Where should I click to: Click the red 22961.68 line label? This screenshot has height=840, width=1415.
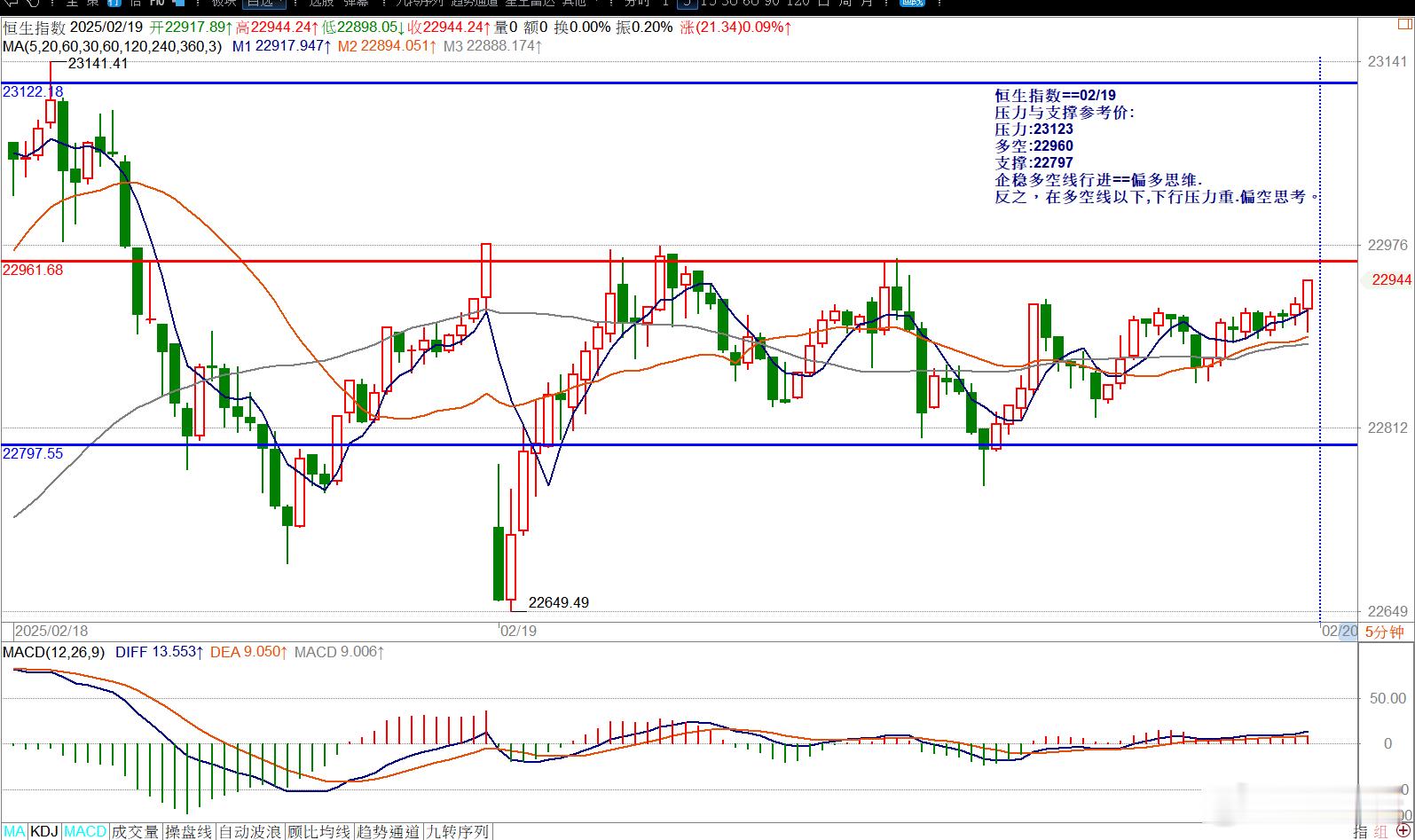coord(33,270)
